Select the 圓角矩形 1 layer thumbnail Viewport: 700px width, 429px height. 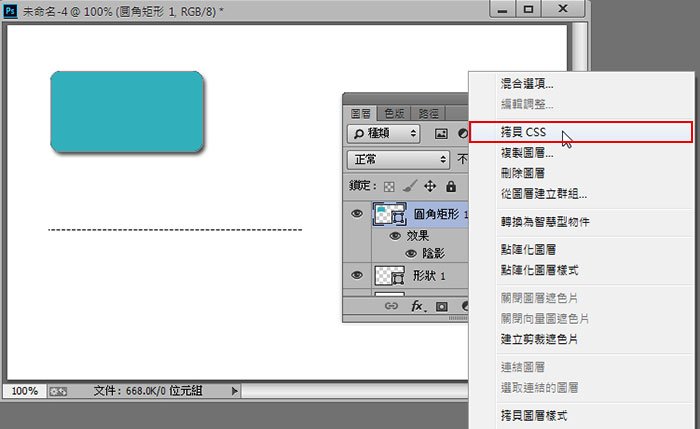390,213
